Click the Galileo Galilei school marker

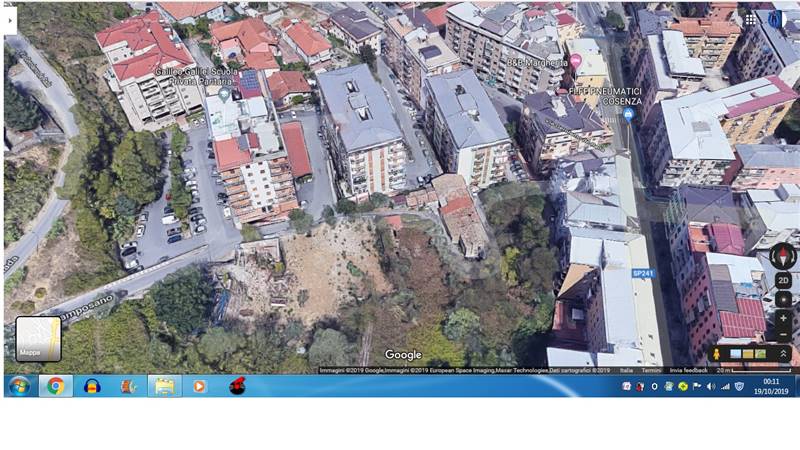coord(224,94)
